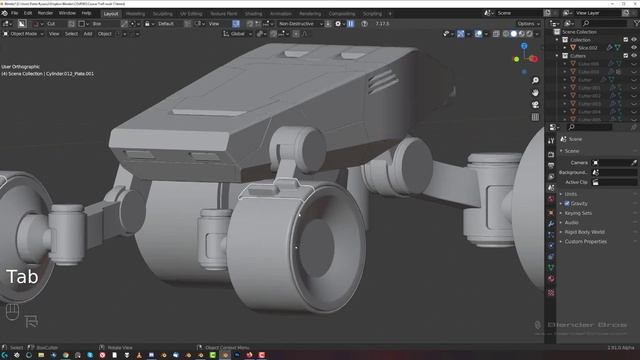Screen dimensions: 640x360
Task: Open the Object Mode dropdown
Action: click(23, 34)
